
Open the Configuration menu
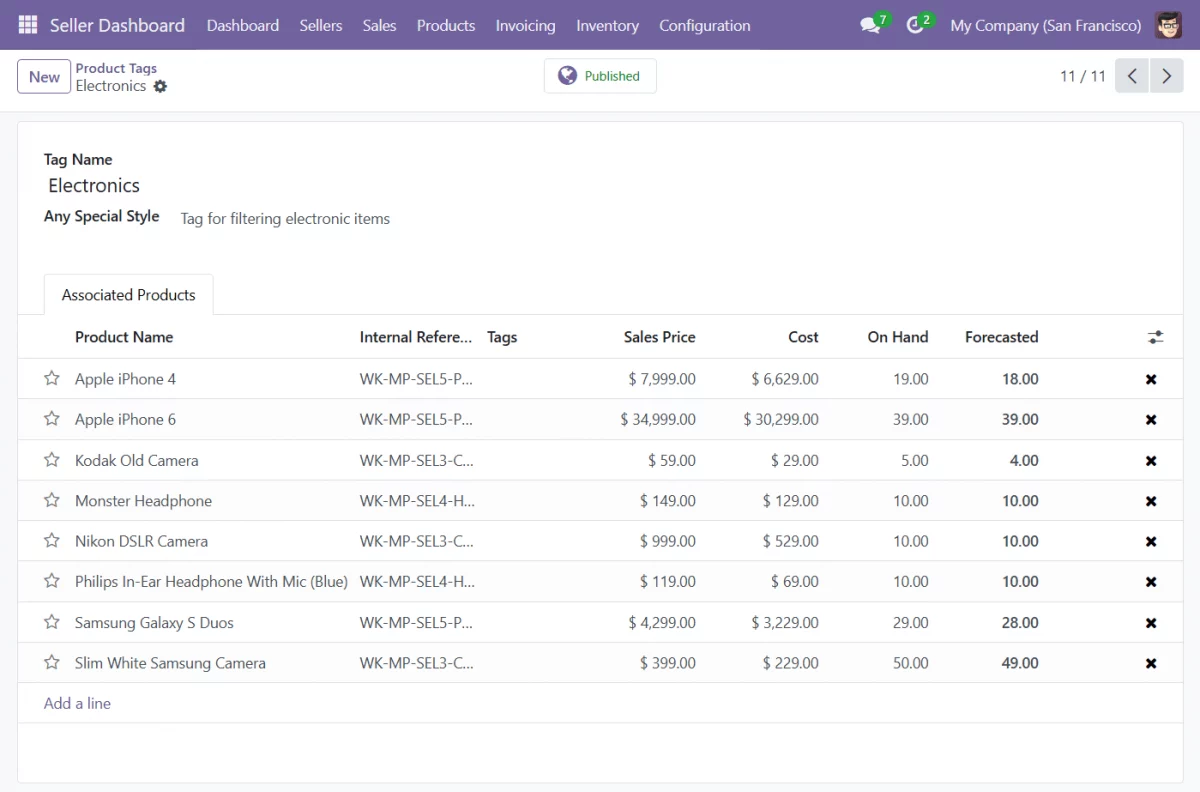(x=704, y=25)
